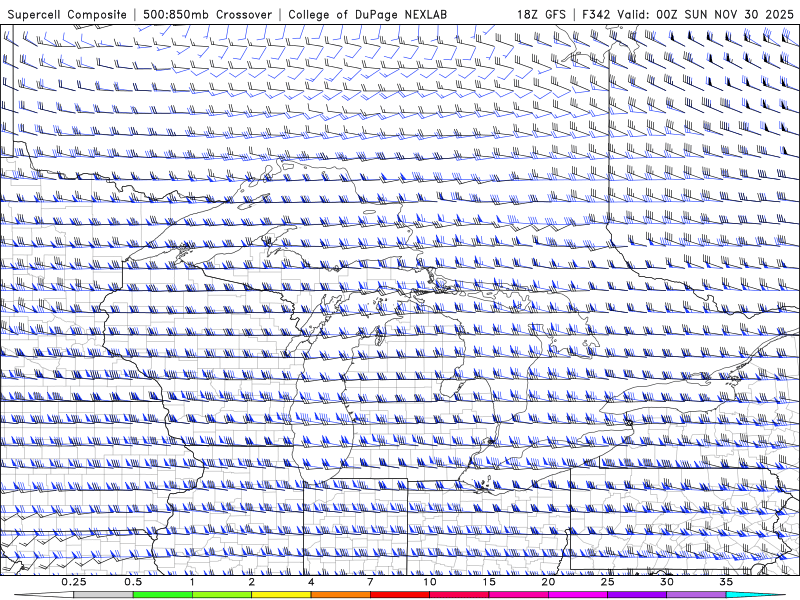The width and height of the screenshot is (800, 600).
Task: Click the 4 legend scale label
Action: [x=311, y=582]
